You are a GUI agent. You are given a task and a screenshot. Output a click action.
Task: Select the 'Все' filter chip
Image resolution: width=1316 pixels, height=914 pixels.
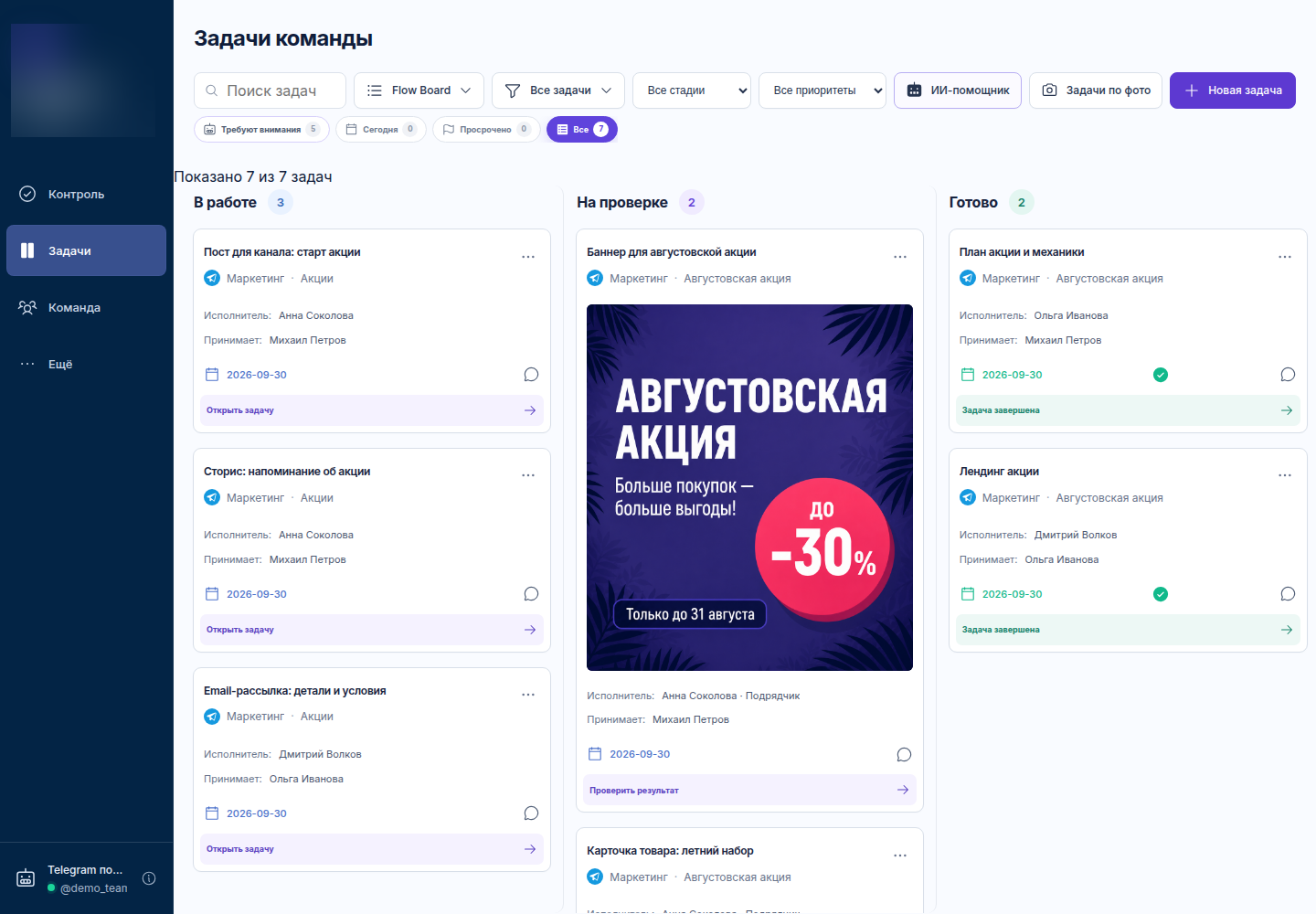(582, 130)
